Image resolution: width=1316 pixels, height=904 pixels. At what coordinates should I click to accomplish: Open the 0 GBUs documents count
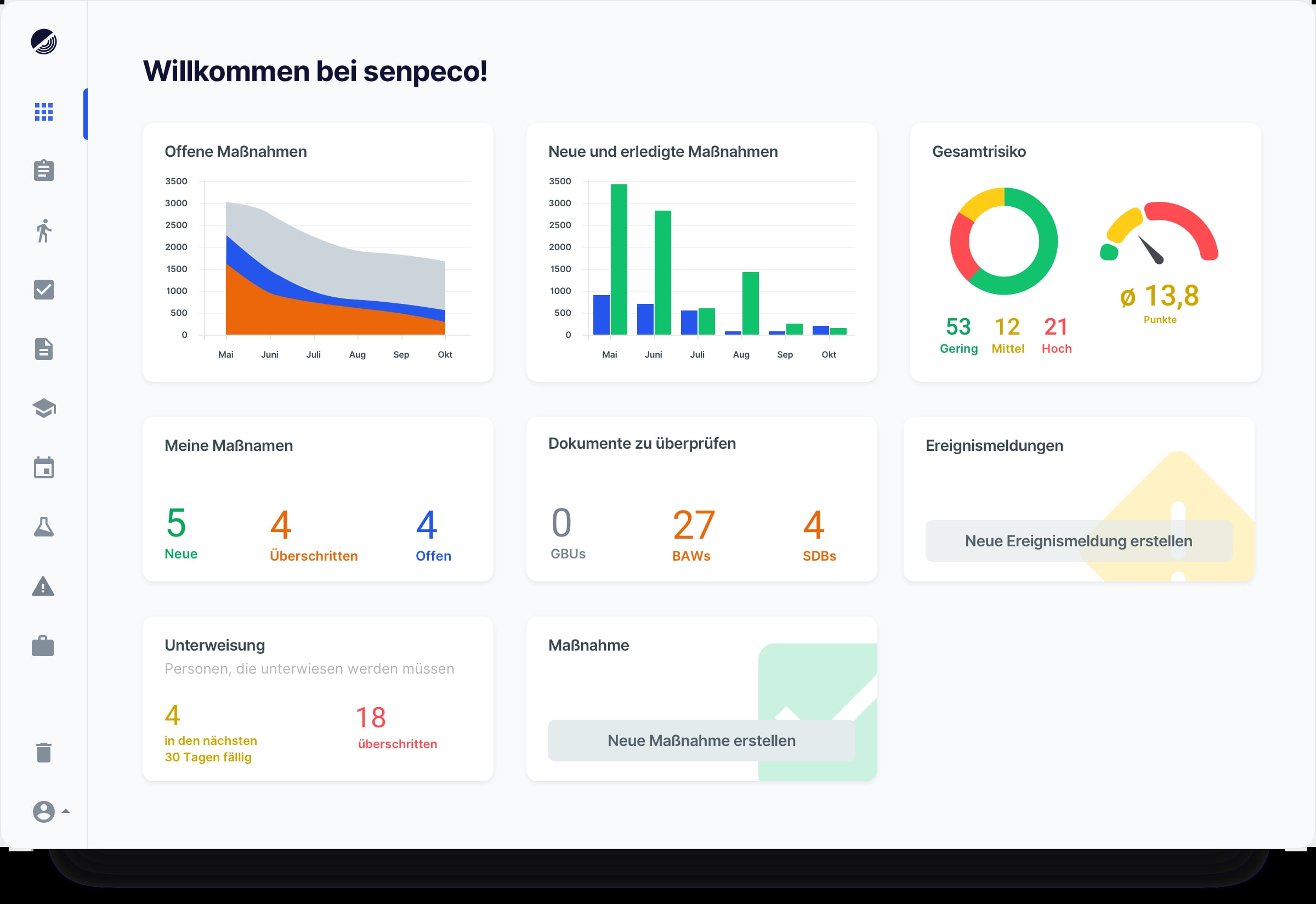click(x=568, y=533)
